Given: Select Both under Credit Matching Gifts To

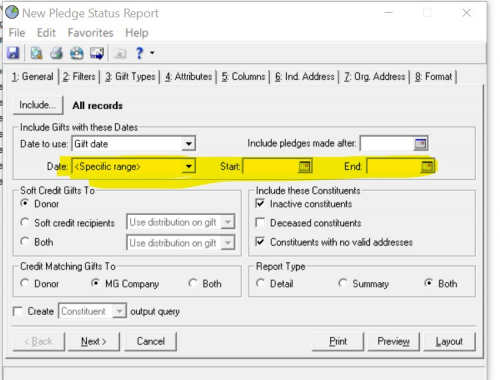Looking at the screenshot, I should tap(193, 283).
